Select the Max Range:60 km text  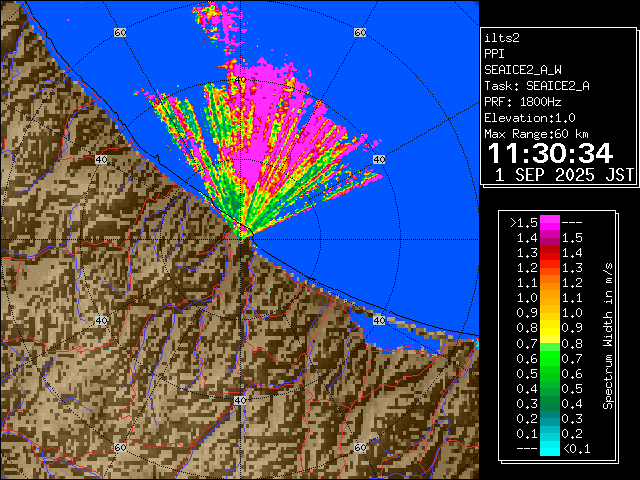[536, 134]
